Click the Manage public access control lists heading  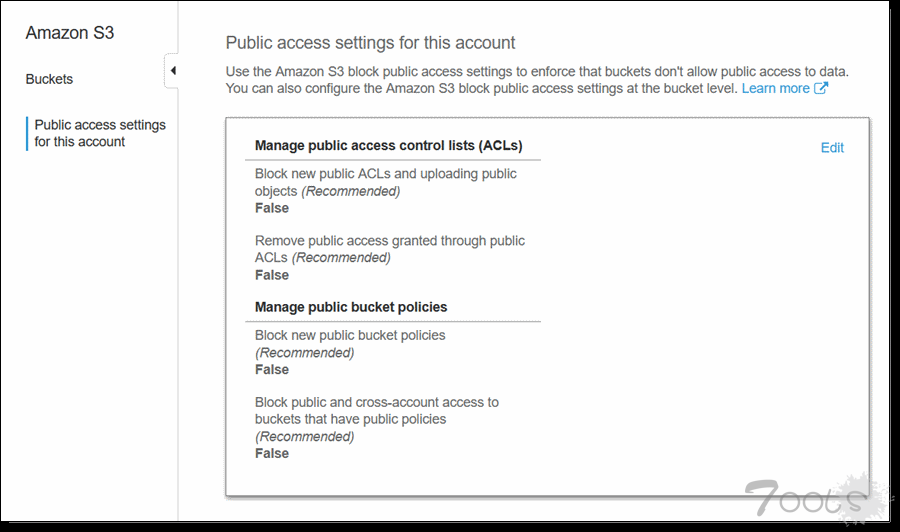[388, 145]
